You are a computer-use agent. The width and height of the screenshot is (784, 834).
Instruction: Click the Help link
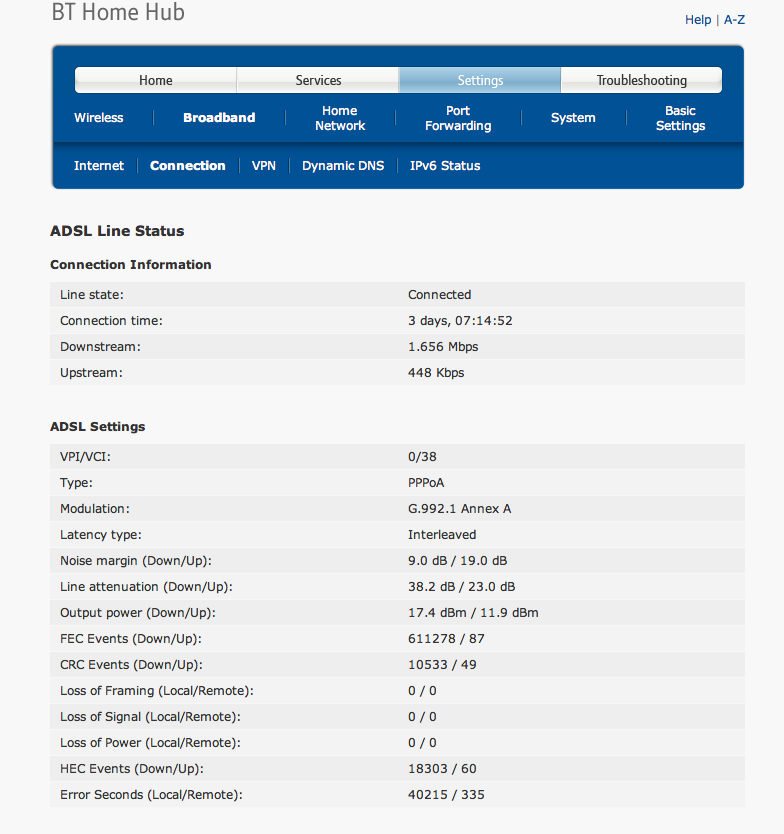(x=698, y=20)
